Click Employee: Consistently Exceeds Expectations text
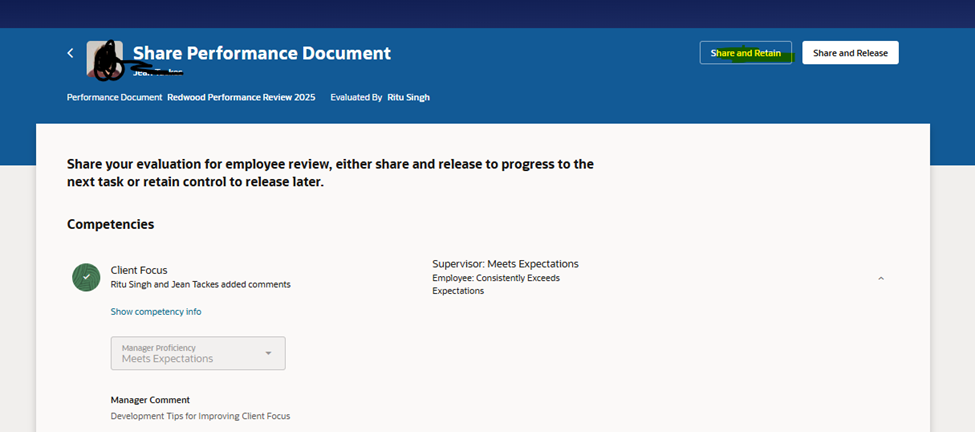This screenshot has width=975, height=432. (x=496, y=284)
